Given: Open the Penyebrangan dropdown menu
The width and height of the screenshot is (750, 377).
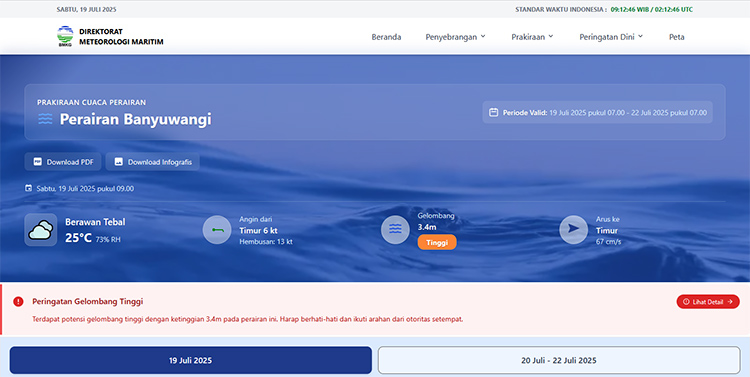Looking at the screenshot, I should coord(455,37).
